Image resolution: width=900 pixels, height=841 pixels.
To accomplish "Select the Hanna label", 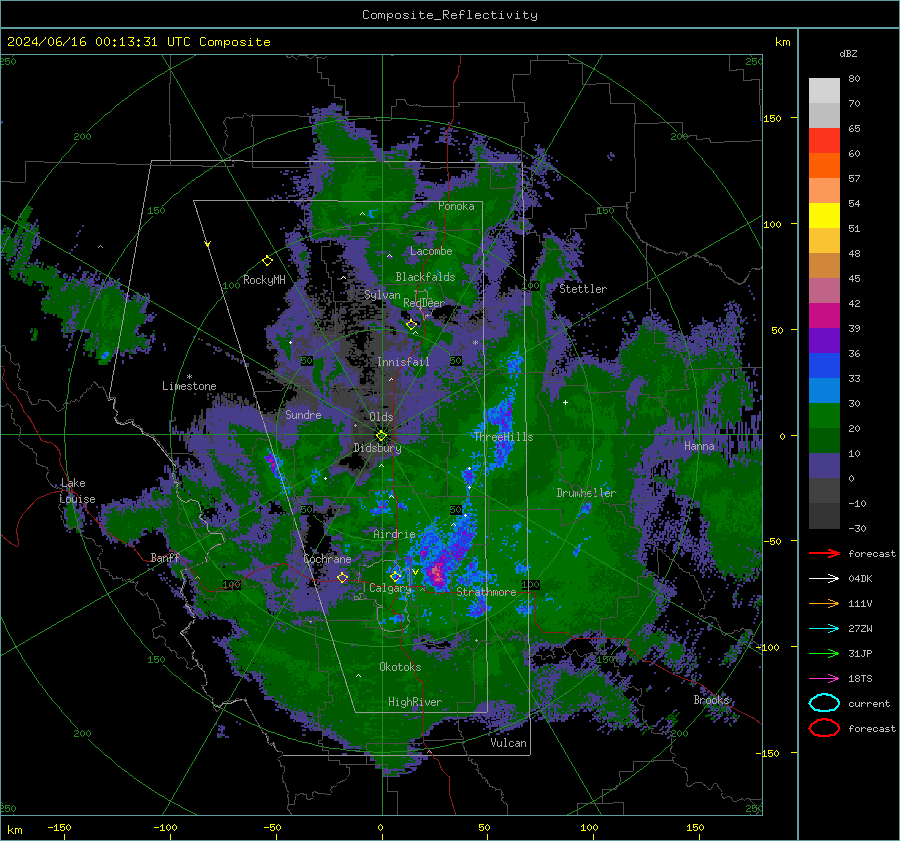I will pos(699,446).
